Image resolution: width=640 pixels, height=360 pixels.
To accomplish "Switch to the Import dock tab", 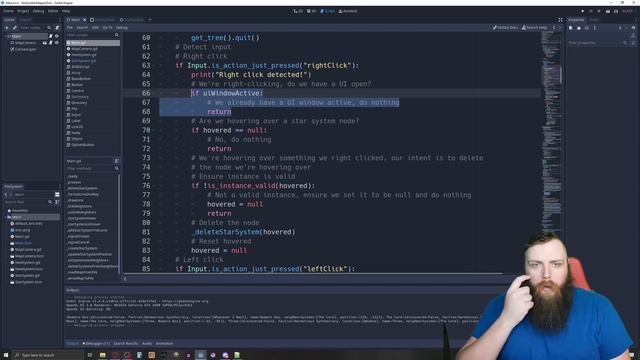I will [25, 20].
